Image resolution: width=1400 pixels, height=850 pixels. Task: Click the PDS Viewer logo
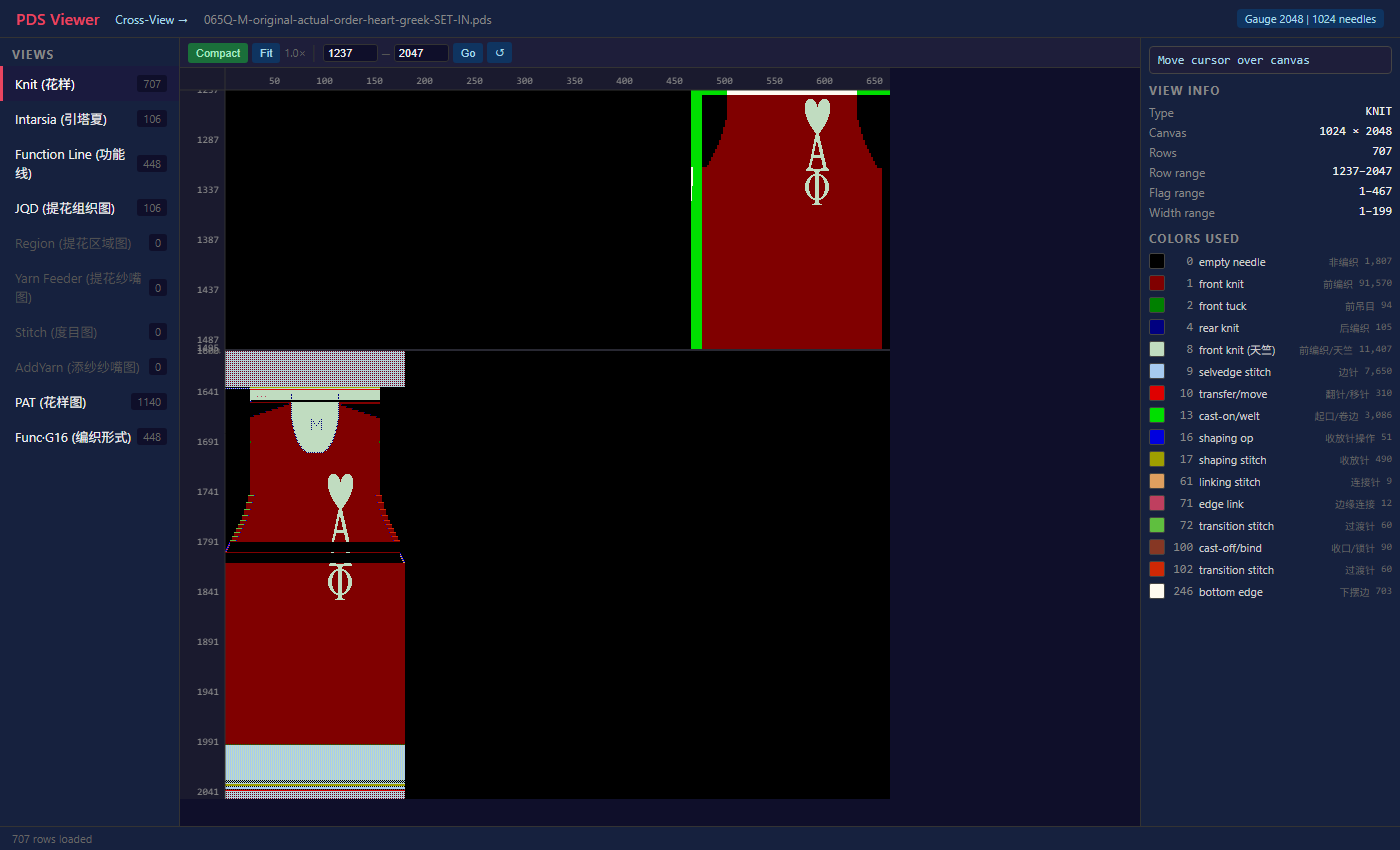coord(58,20)
